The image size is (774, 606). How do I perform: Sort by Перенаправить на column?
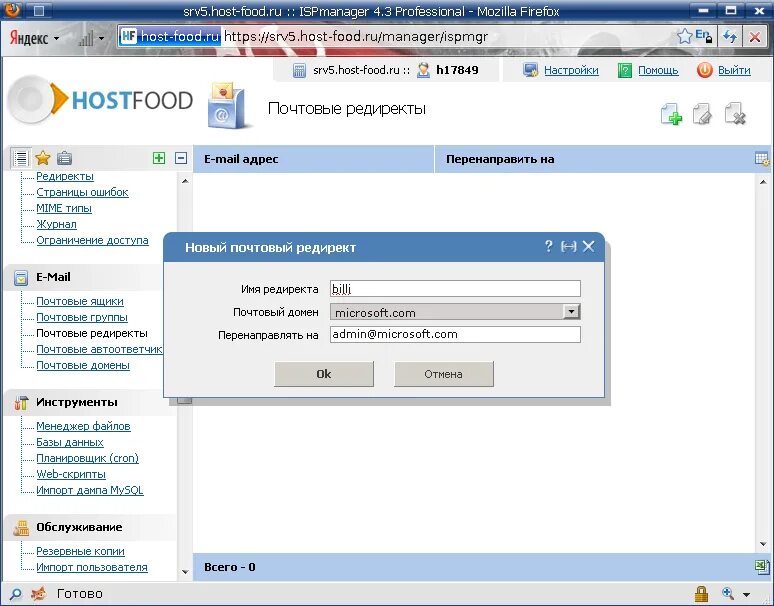(x=500, y=159)
